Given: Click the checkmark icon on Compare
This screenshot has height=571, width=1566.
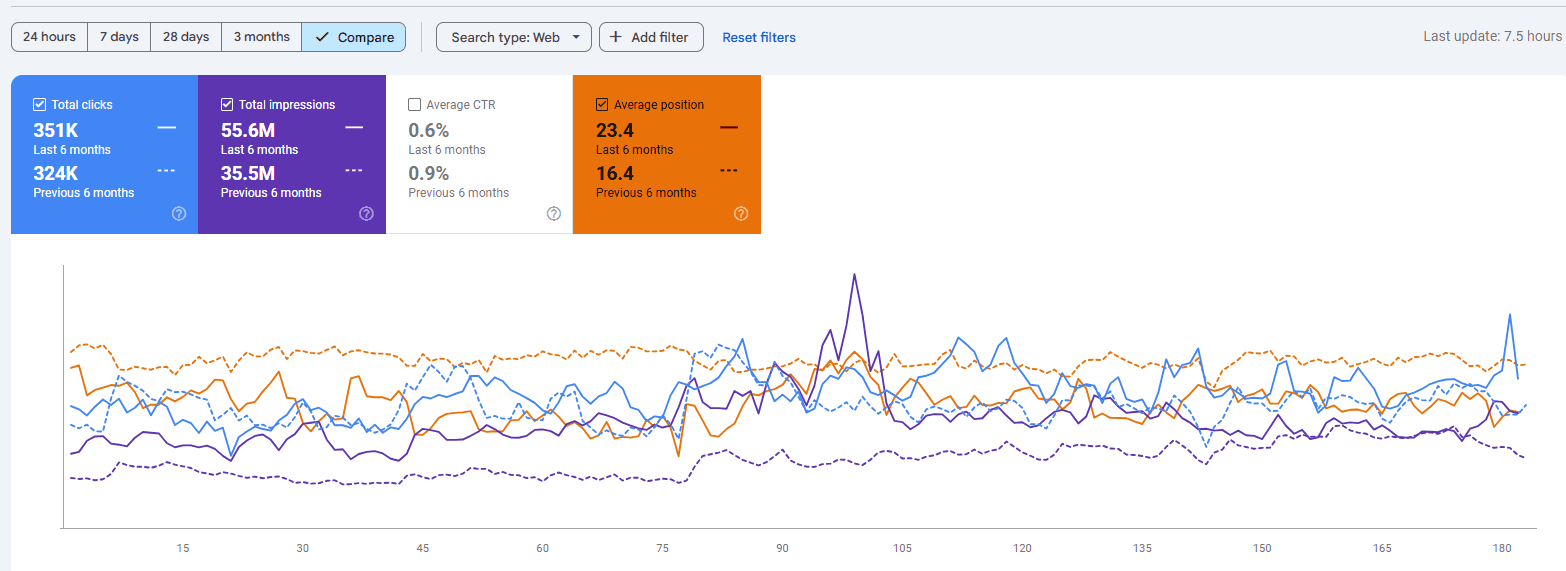Looking at the screenshot, I should 322,37.
